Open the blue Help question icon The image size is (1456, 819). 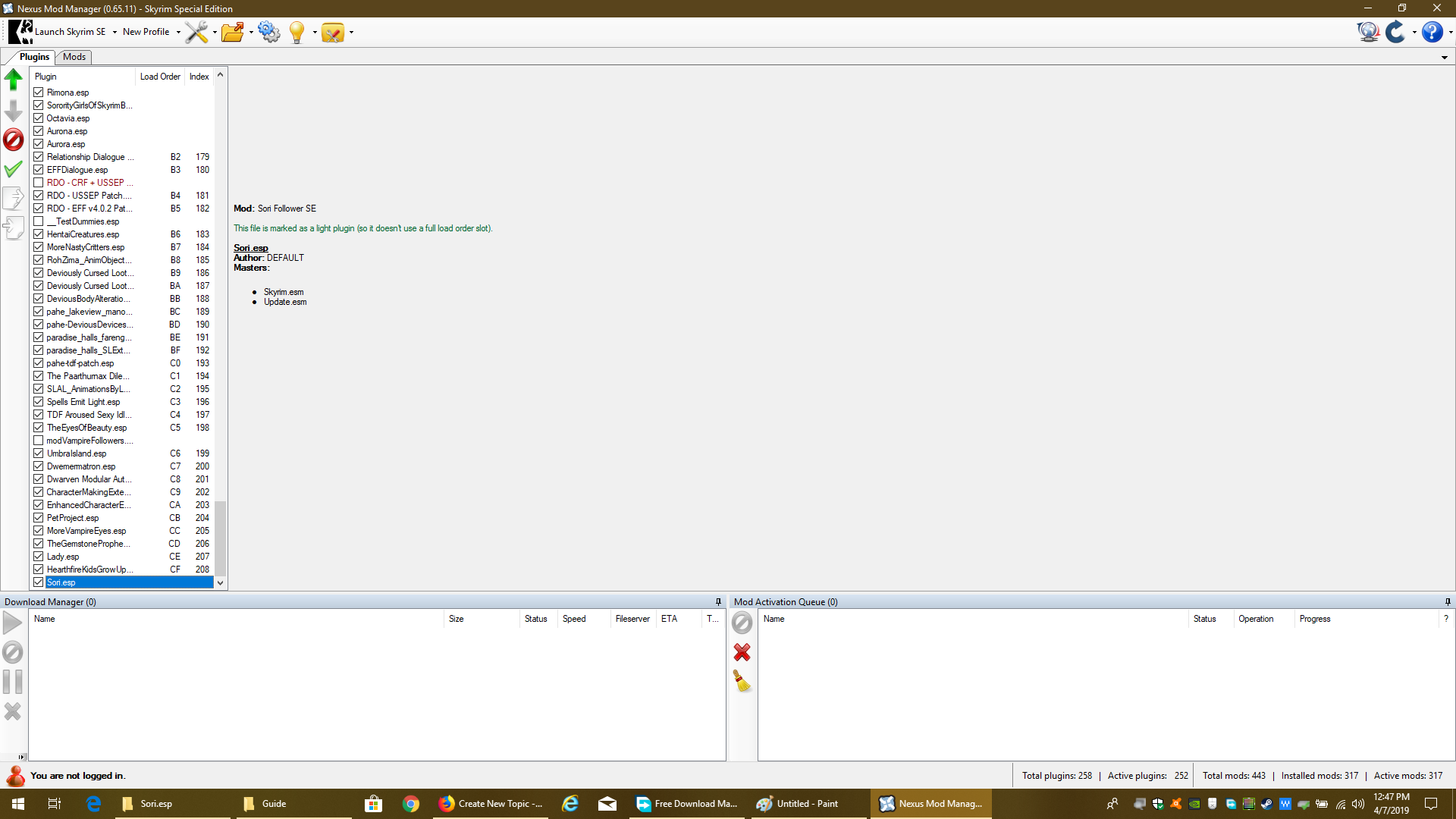click(x=1432, y=32)
